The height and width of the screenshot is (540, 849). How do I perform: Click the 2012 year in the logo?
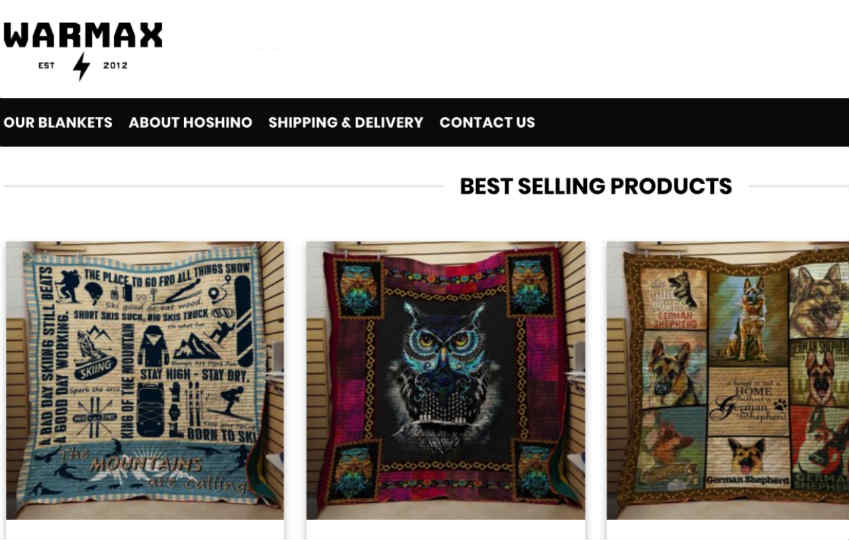[115, 66]
